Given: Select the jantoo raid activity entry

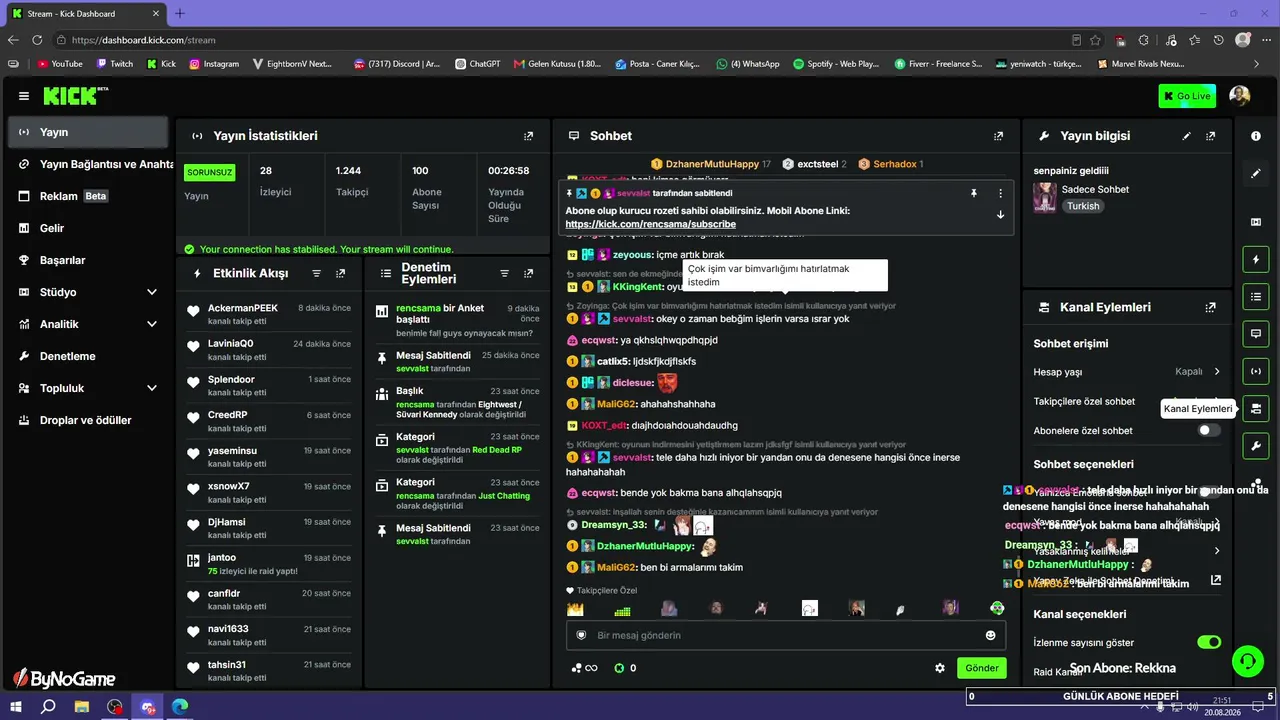Looking at the screenshot, I should pos(268,563).
